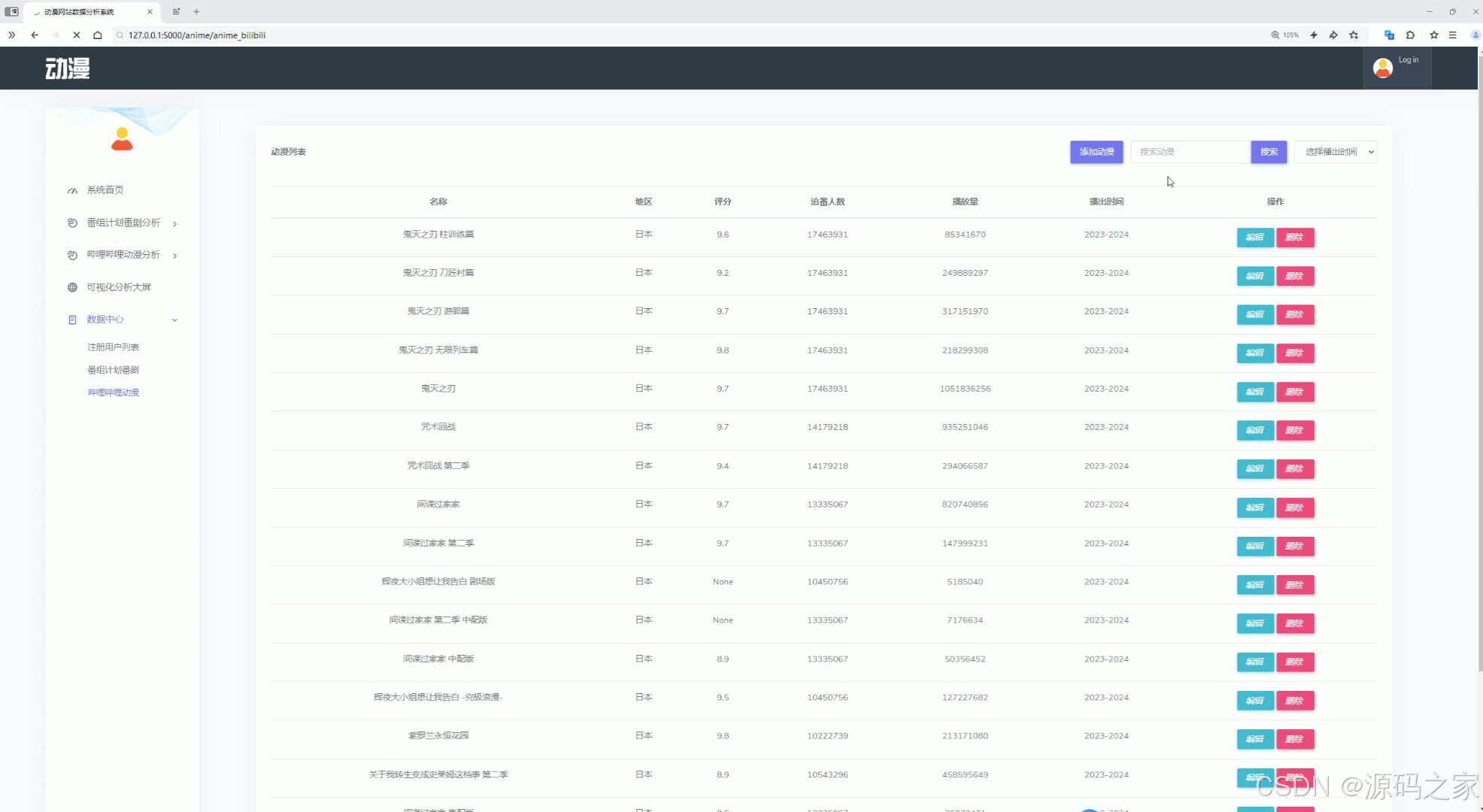Click the browser zoom 105% indicator
Viewport: 1483px width, 812px height.
pyautogui.click(x=1285, y=35)
